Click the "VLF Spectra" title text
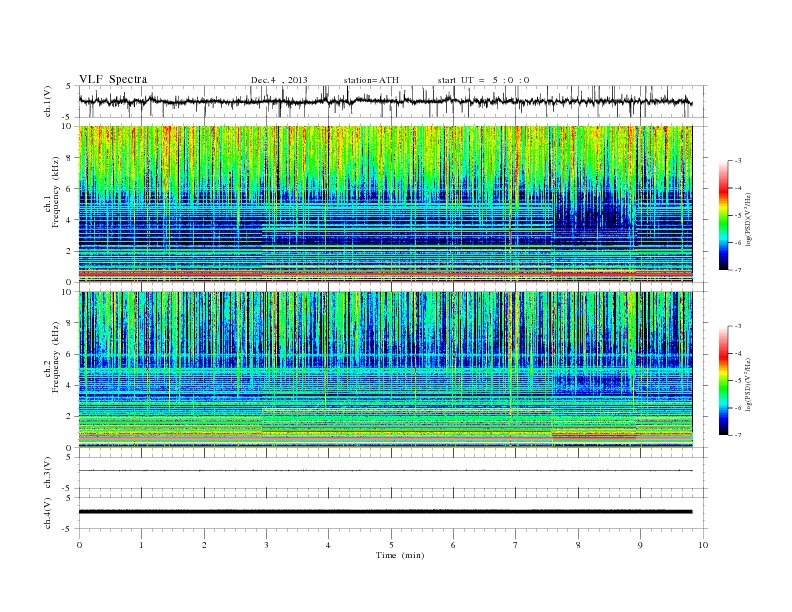Image resolution: width=792 pixels, height=612 pixels. click(113, 79)
